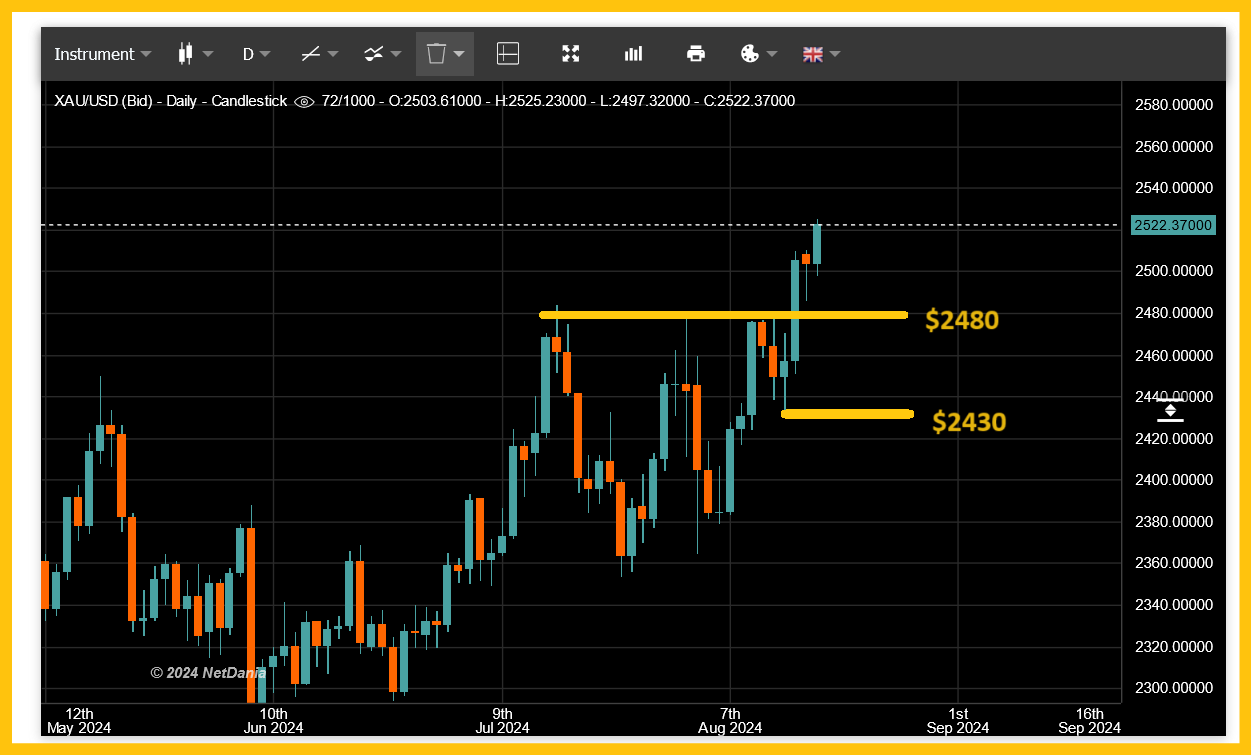This screenshot has height=755, width=1251.
Task: Expand the color theme dropdown arrow
Action: pos(772,54)
